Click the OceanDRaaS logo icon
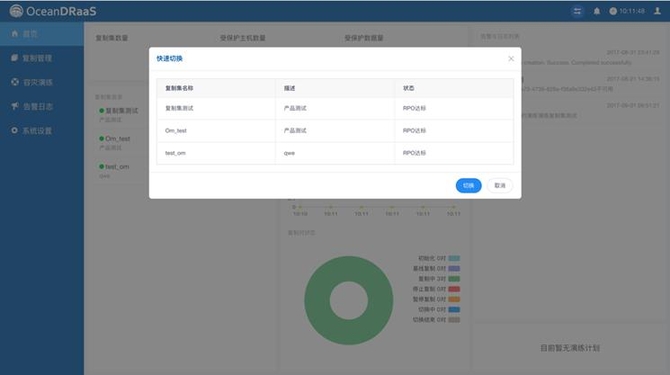This screenshot has height=375, width=670. 16,11
